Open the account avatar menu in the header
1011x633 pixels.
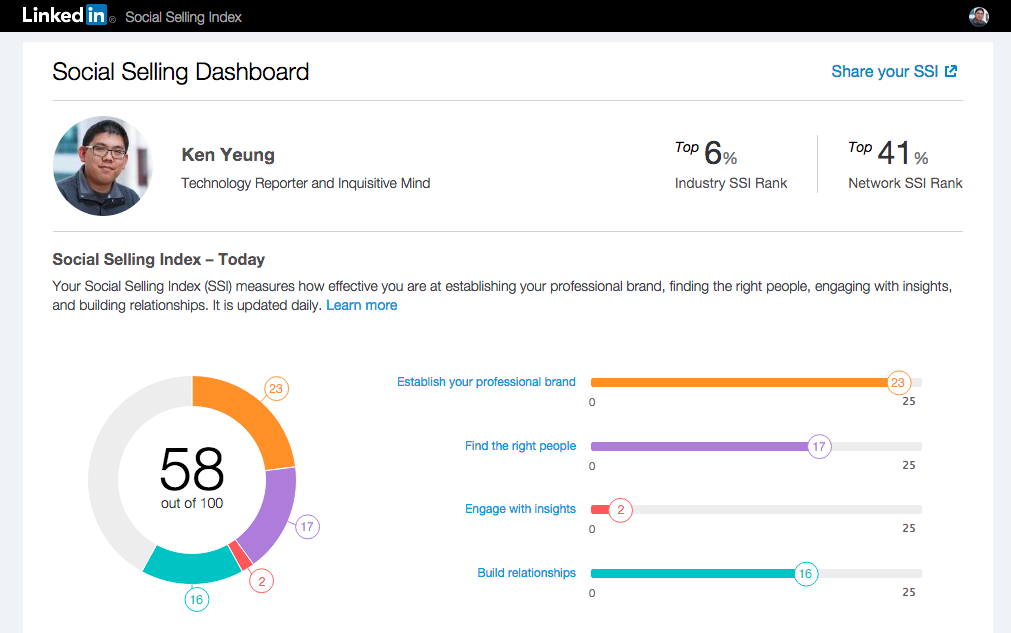click(979, 16)
